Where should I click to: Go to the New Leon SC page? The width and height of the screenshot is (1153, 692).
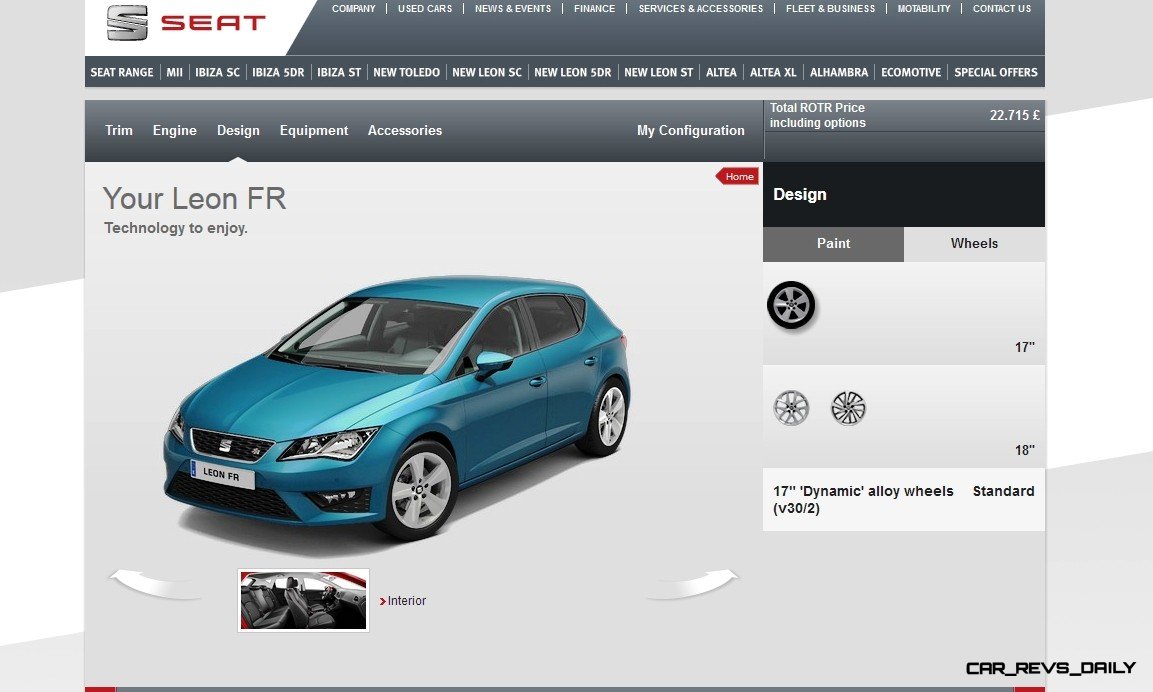click(x=487, y=72)
